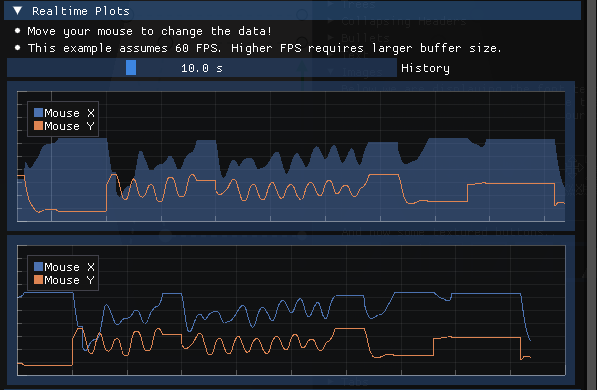This screenshot has width=597, height=390.
Task: Hide Mouse Y series via bottom legend label
Action: (x=69, y=280)
